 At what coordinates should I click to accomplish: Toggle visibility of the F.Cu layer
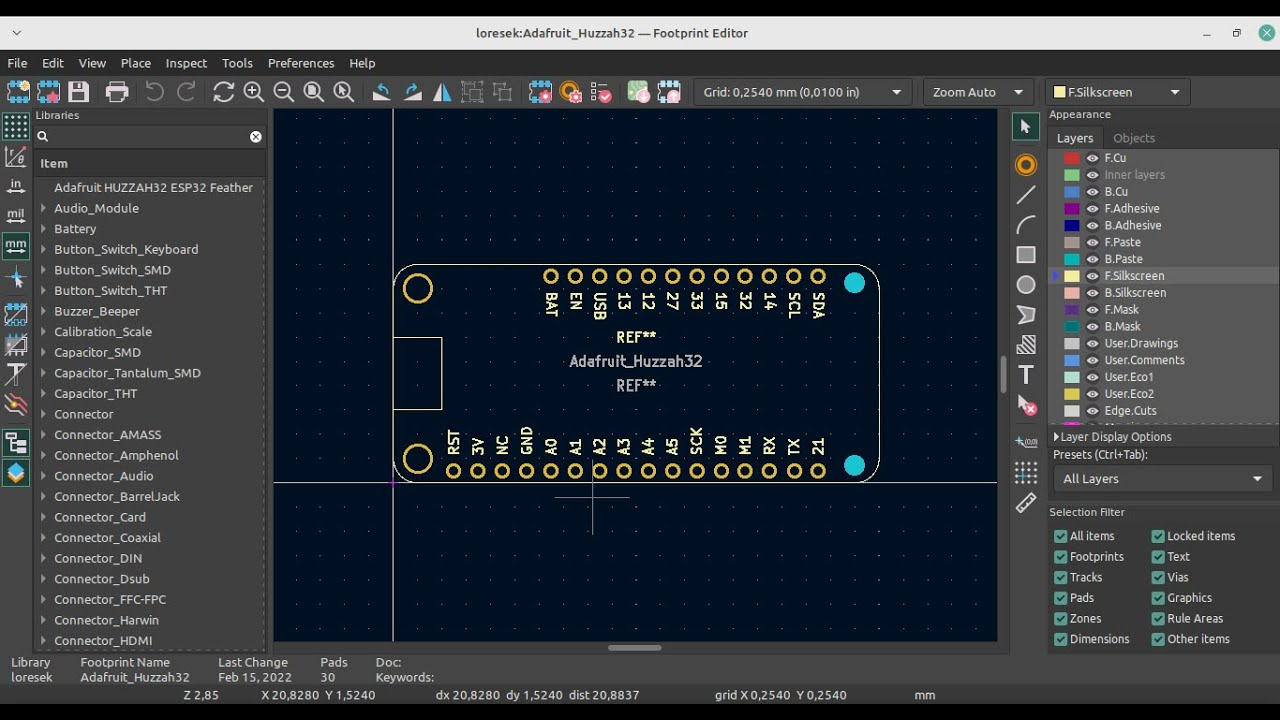click(x=1092, y=157)
